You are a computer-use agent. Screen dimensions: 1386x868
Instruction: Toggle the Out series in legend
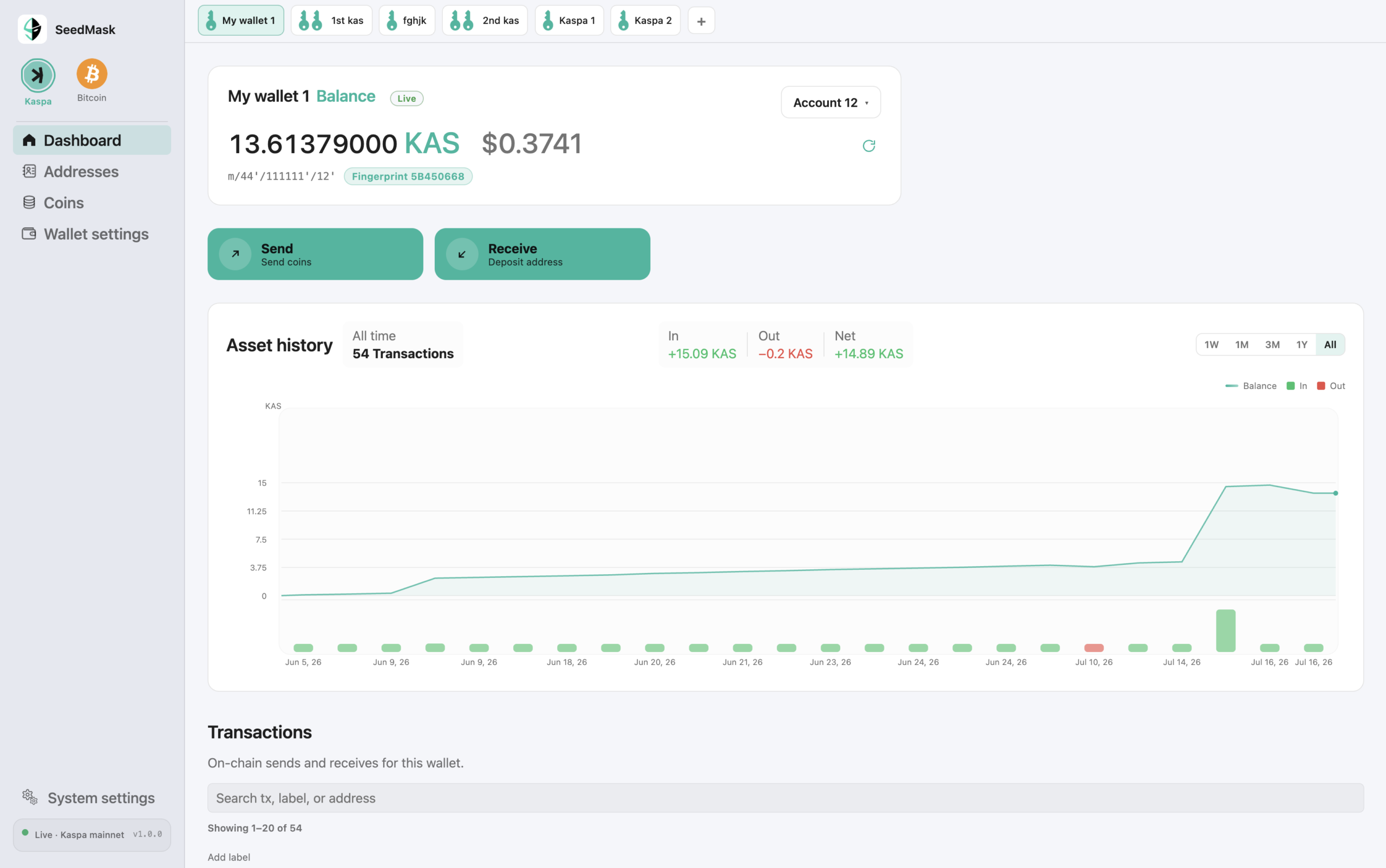tap(1331, 386)
